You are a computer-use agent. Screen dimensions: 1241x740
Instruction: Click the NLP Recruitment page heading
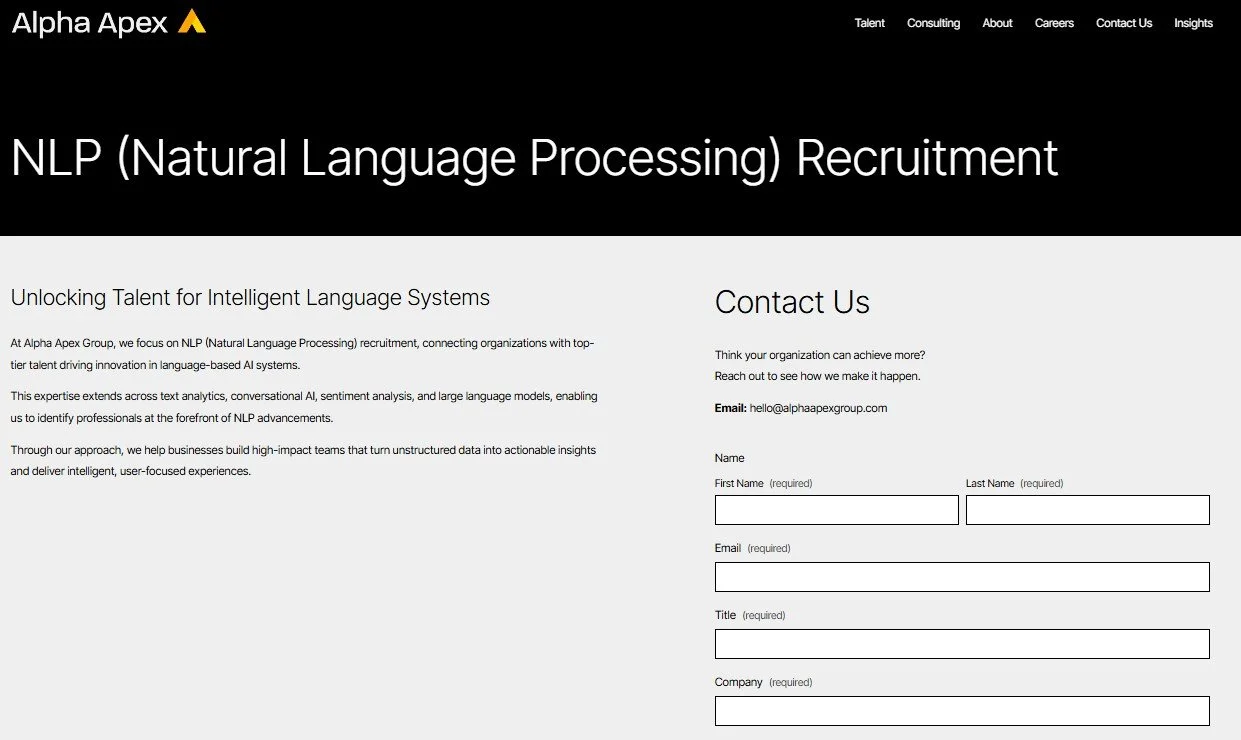534,158
